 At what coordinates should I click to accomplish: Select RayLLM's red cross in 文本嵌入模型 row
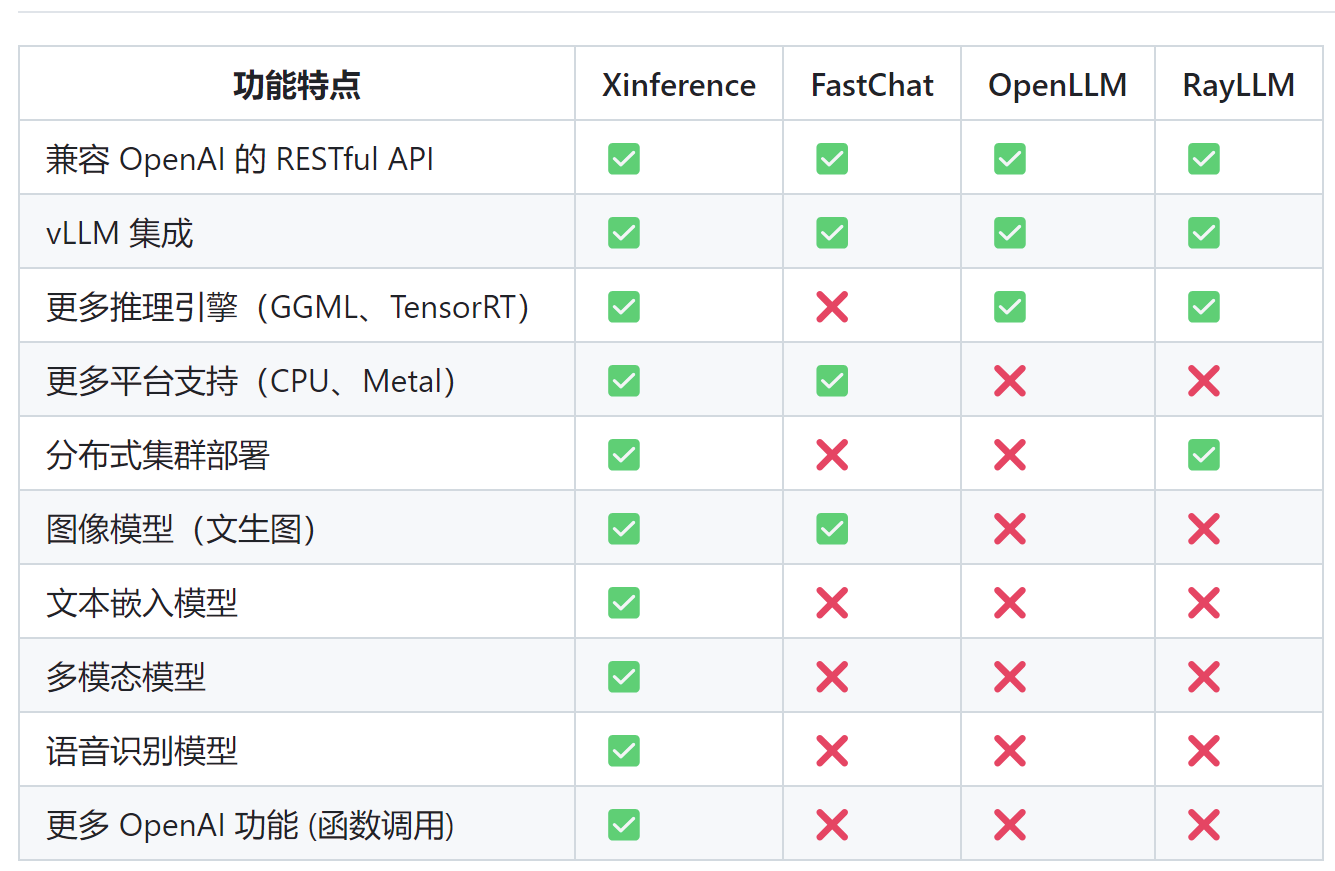[1203, 602]
